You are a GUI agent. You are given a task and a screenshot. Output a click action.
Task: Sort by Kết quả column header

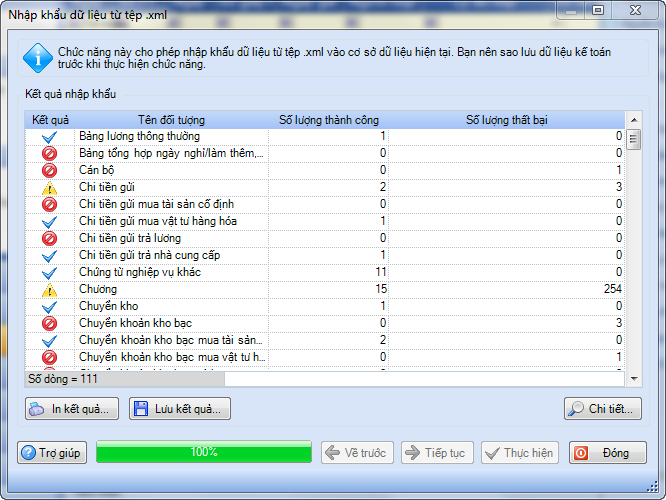coord(50,120)
